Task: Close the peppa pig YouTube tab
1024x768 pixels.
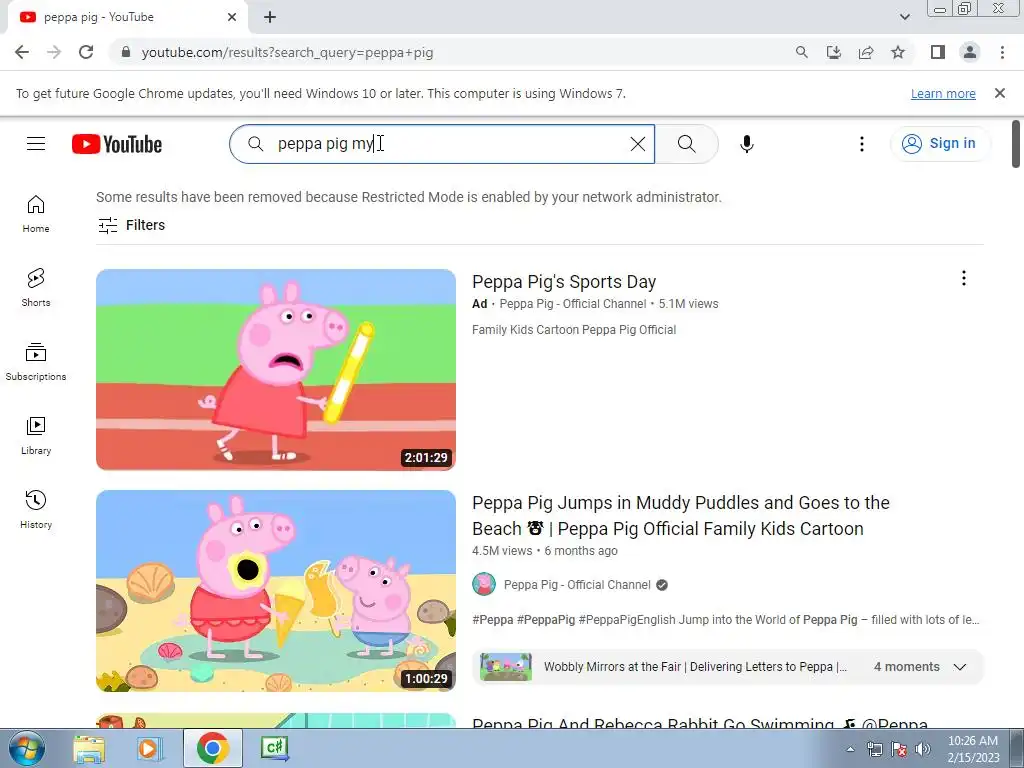Action: (232, 17)
